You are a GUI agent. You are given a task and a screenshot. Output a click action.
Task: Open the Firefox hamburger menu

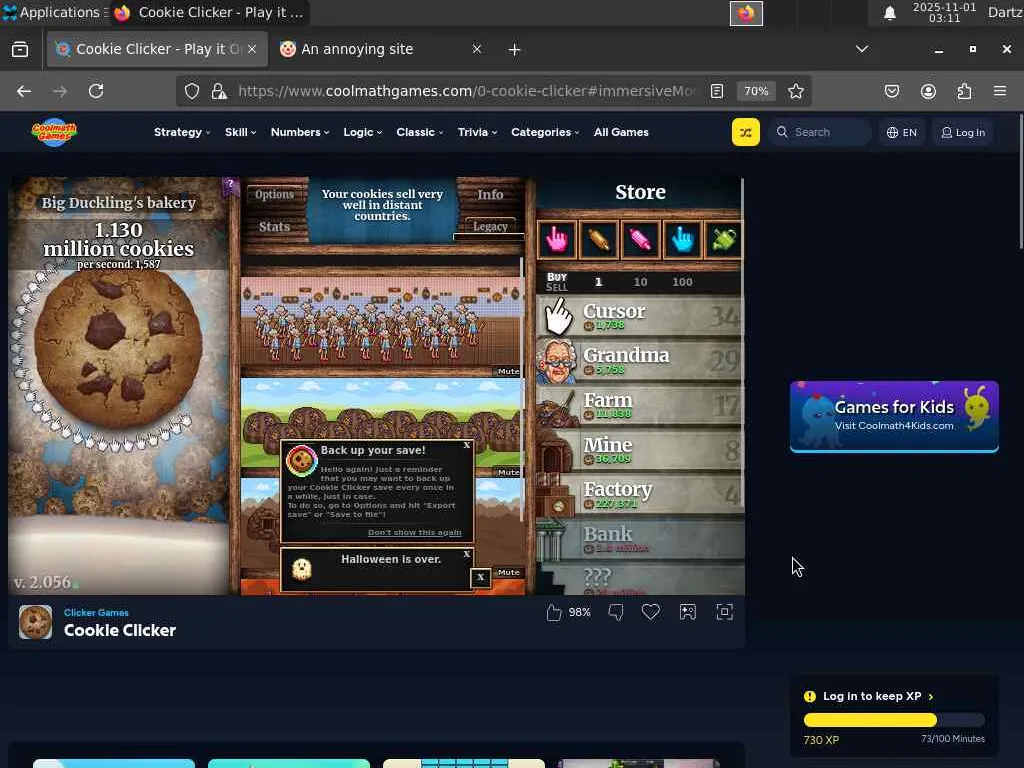pyautogui.click(x=1000, y=91)
